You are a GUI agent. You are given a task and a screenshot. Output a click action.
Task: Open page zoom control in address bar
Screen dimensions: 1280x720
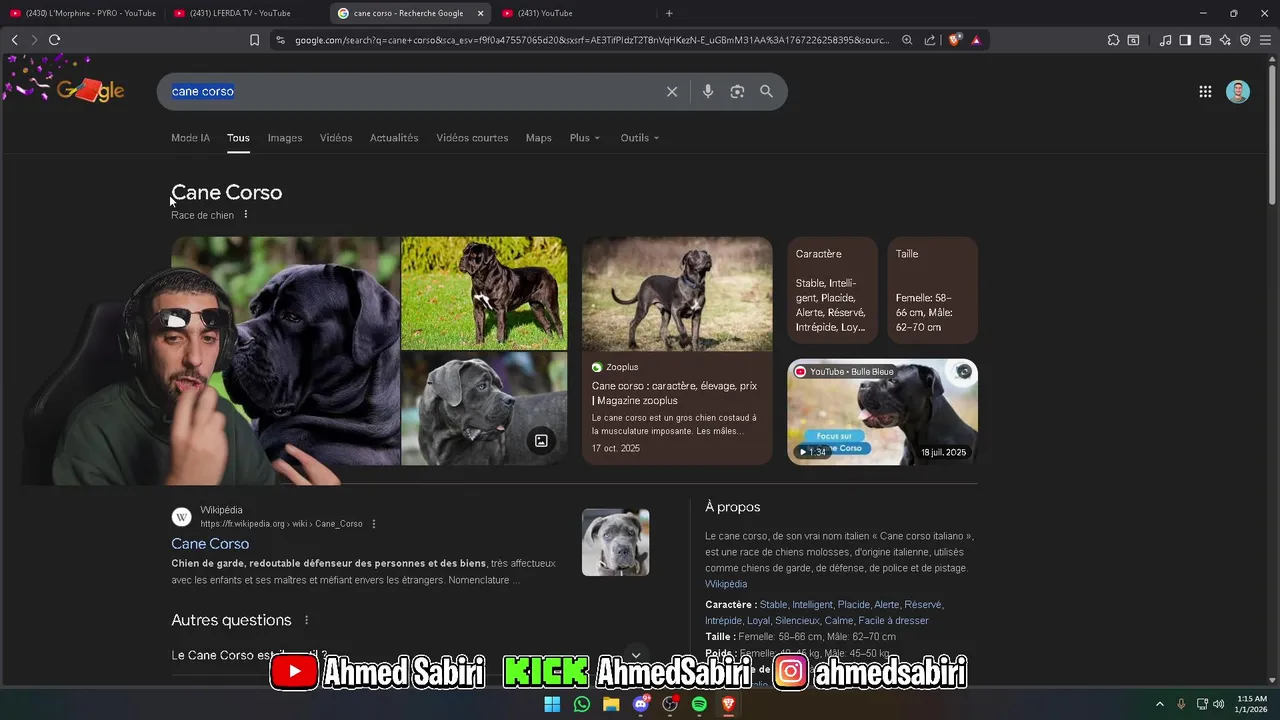tap(907, 40)
